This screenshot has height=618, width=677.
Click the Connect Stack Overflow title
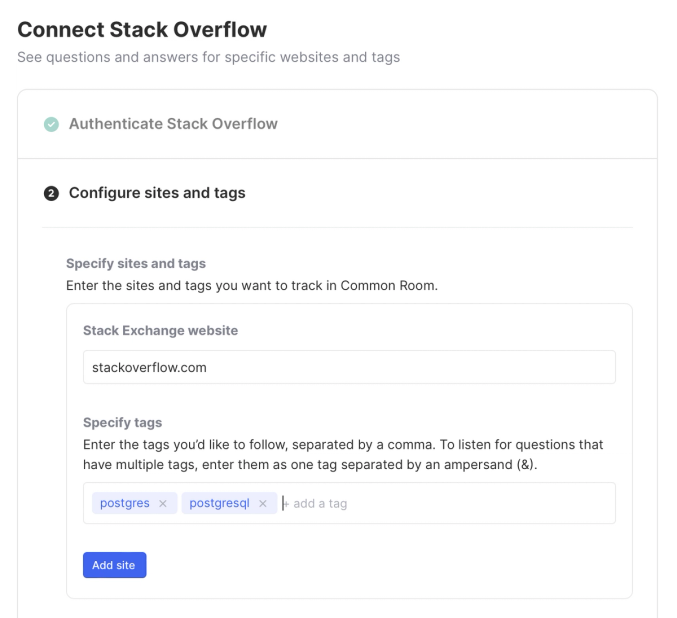[142, 30]
